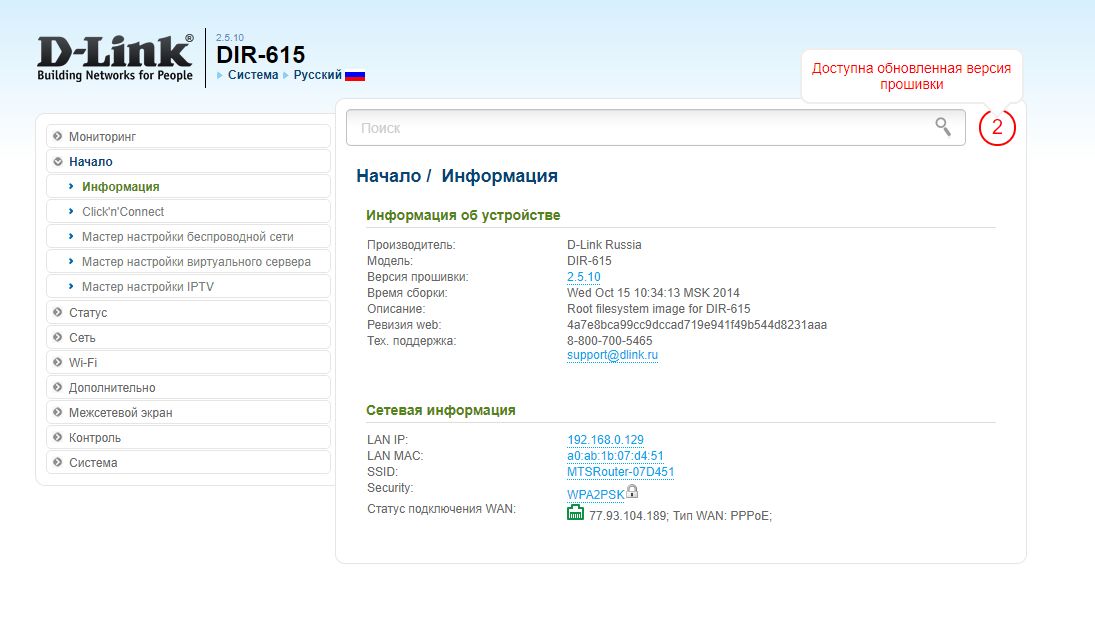
Task: Expand the Wi-Fi menu section
Action: pos(188,362)
